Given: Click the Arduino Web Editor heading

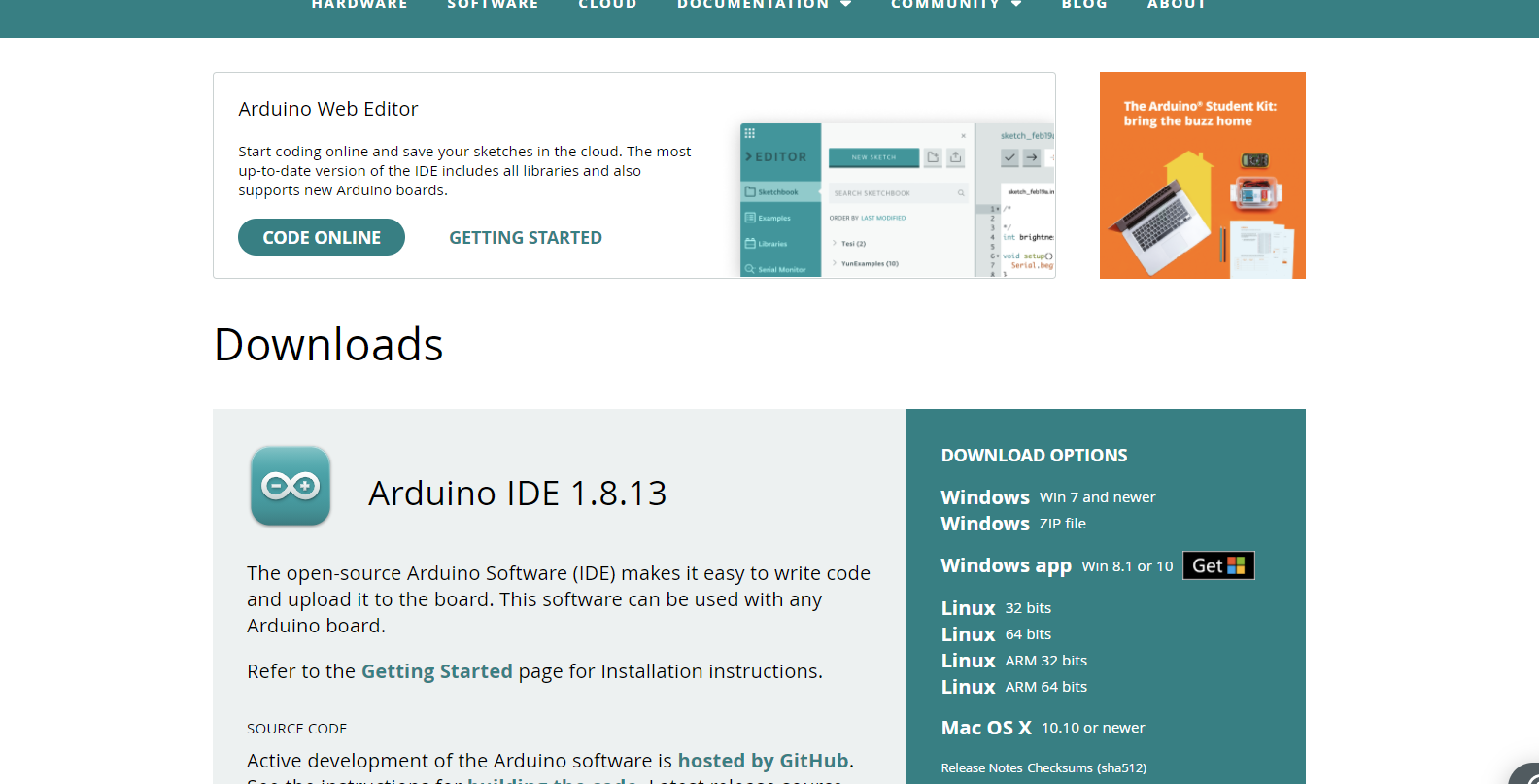Looking at the screenshot, I should [x=328, y=109].
